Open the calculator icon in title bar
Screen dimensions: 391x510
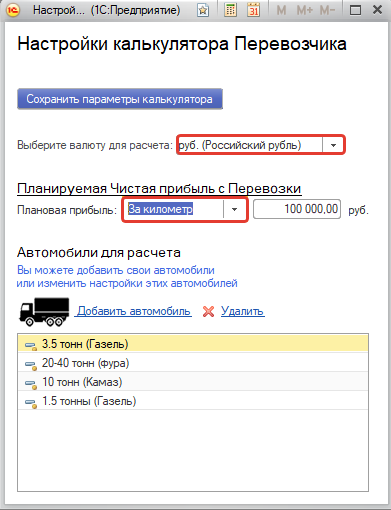[x=230, y=10]
